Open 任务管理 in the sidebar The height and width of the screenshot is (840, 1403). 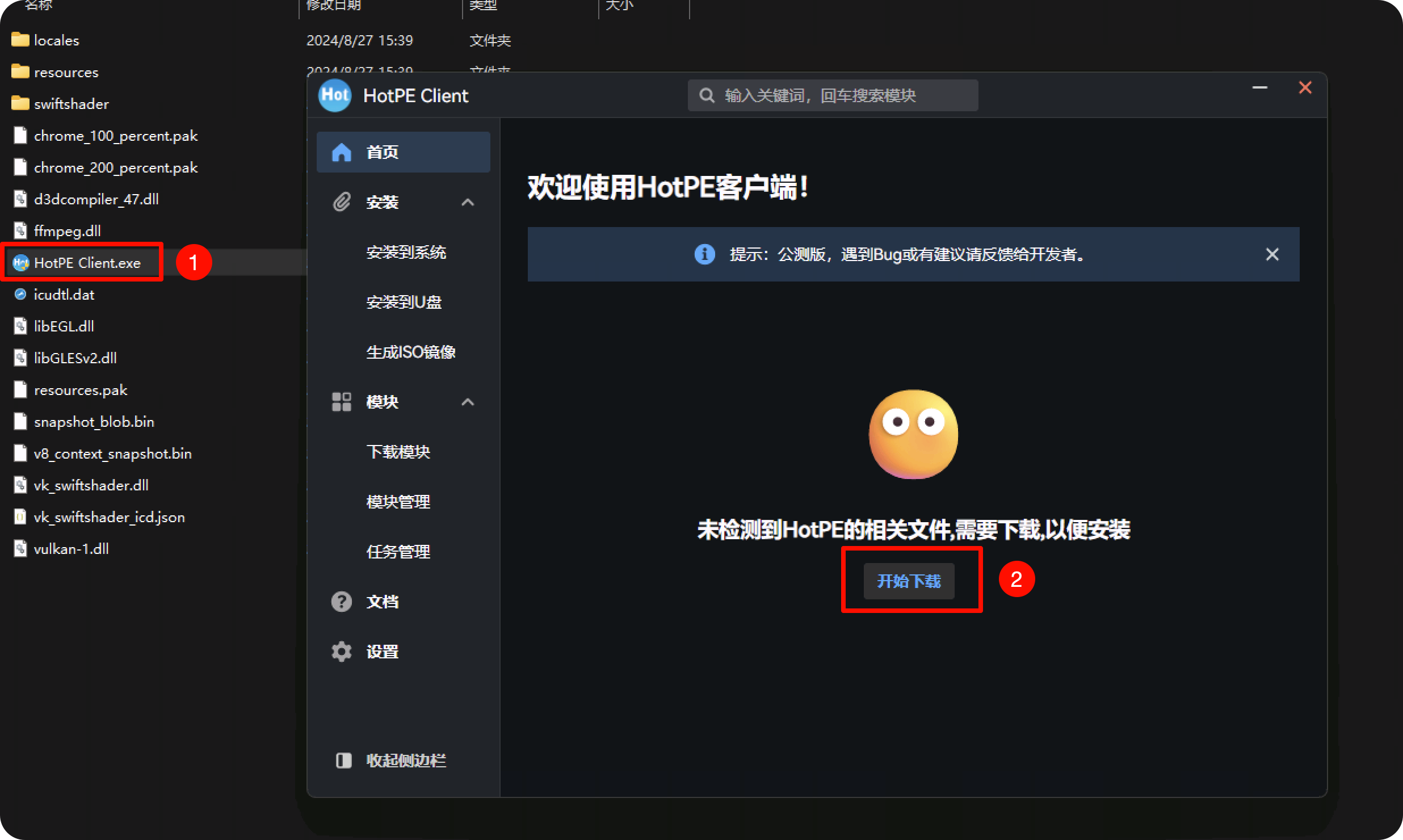(398, 552)
